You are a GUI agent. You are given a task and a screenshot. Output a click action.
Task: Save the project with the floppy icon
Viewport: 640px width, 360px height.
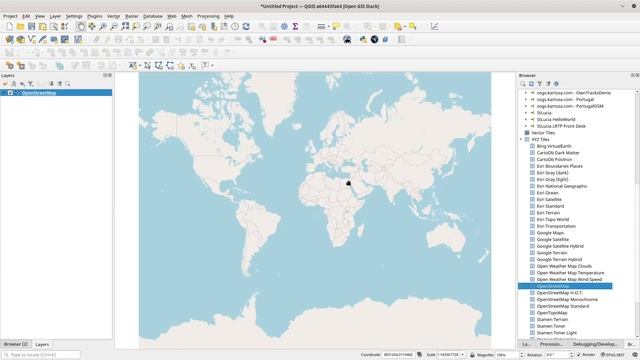point(31,27)
